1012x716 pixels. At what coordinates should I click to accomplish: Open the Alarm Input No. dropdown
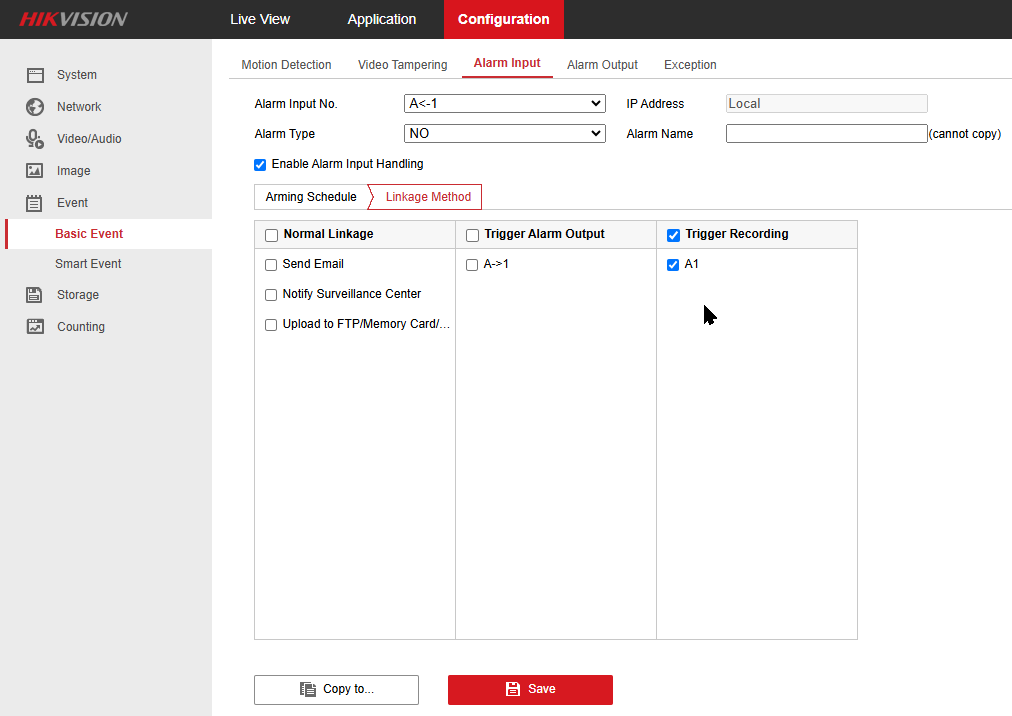pos(504,104)
